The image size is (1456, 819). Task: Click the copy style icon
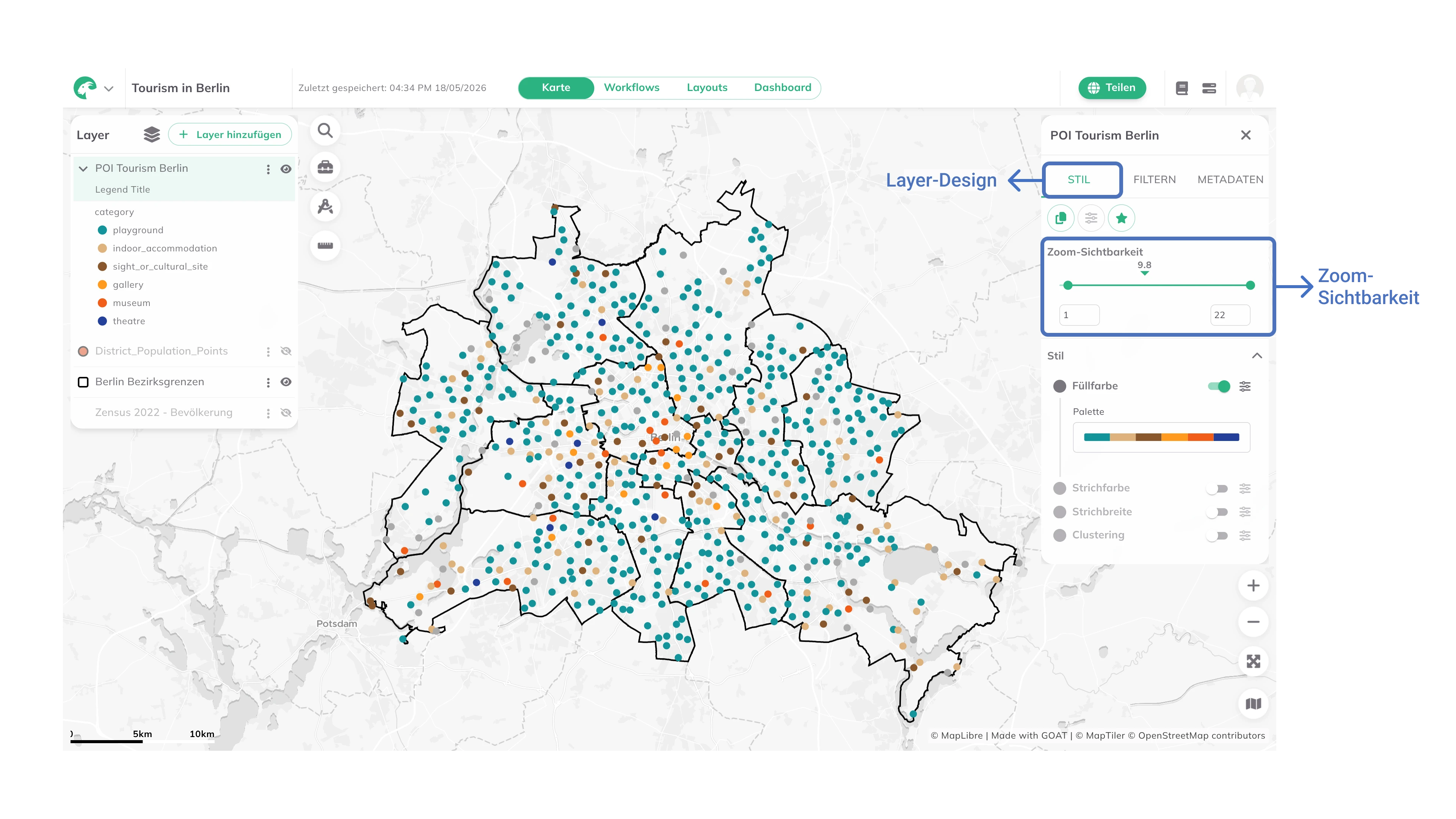tap(1061, 218)
